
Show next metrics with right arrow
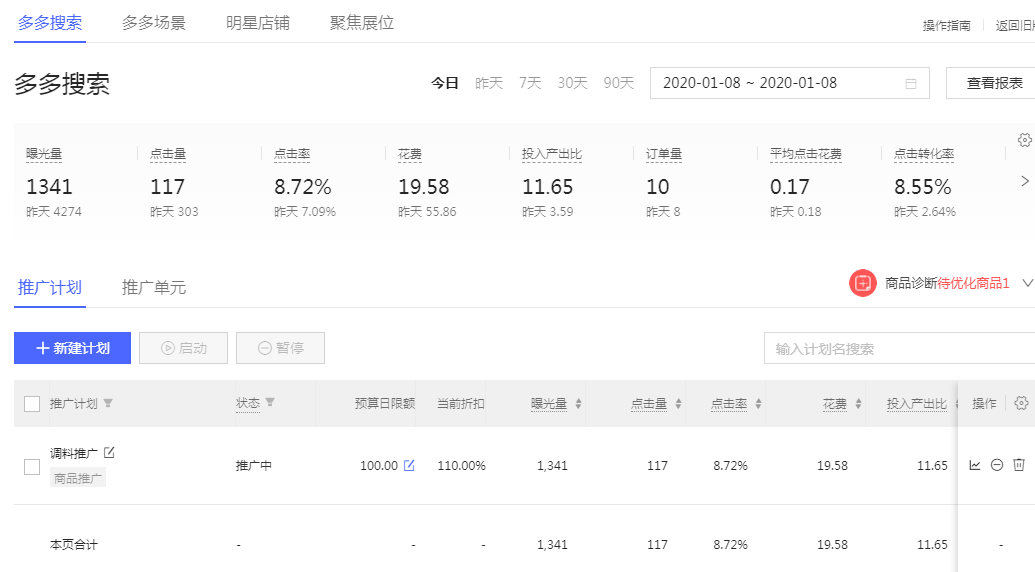click(1024, 181)
